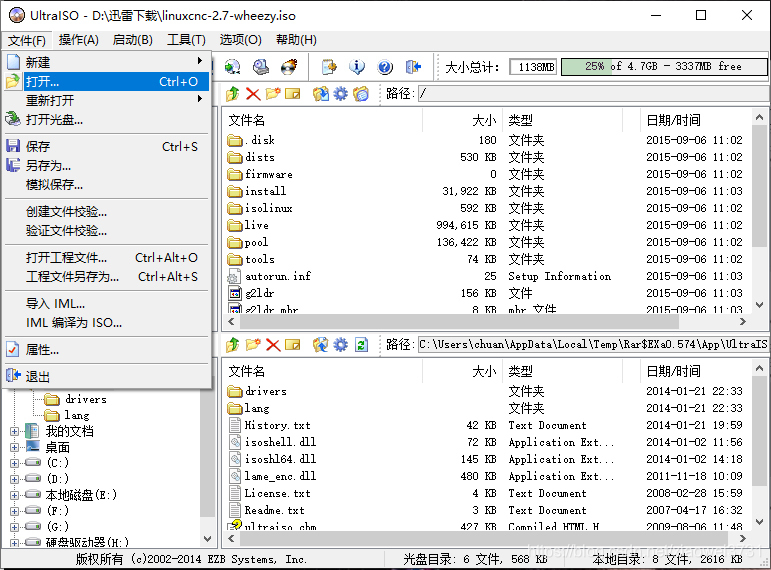Choose 另存为... menu entry
The width and height of the screenshot is (771, 570).
(107, 165)
